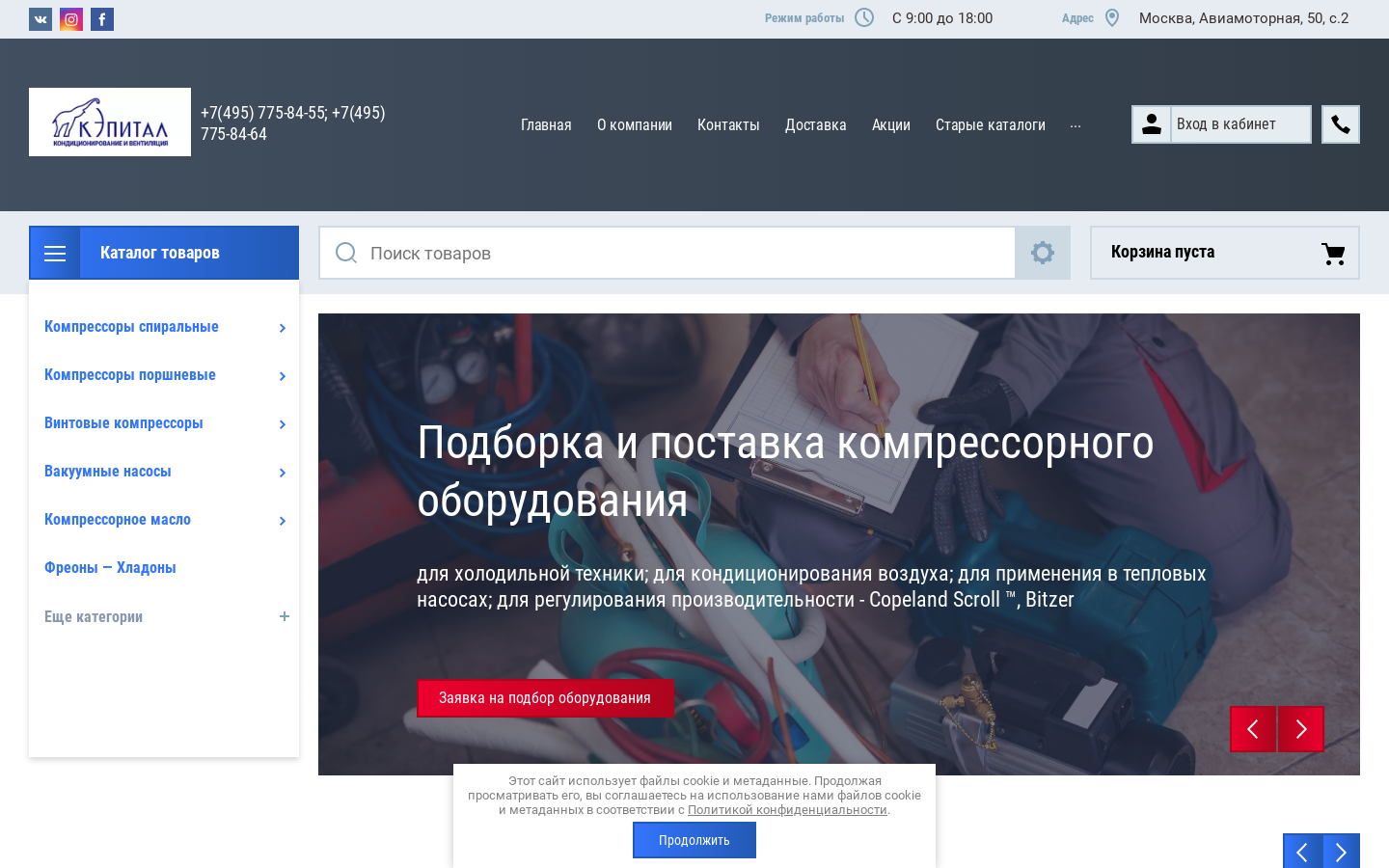Go to Главная menu item
Screen dimensions: 1389x868
tap(546, 125)
